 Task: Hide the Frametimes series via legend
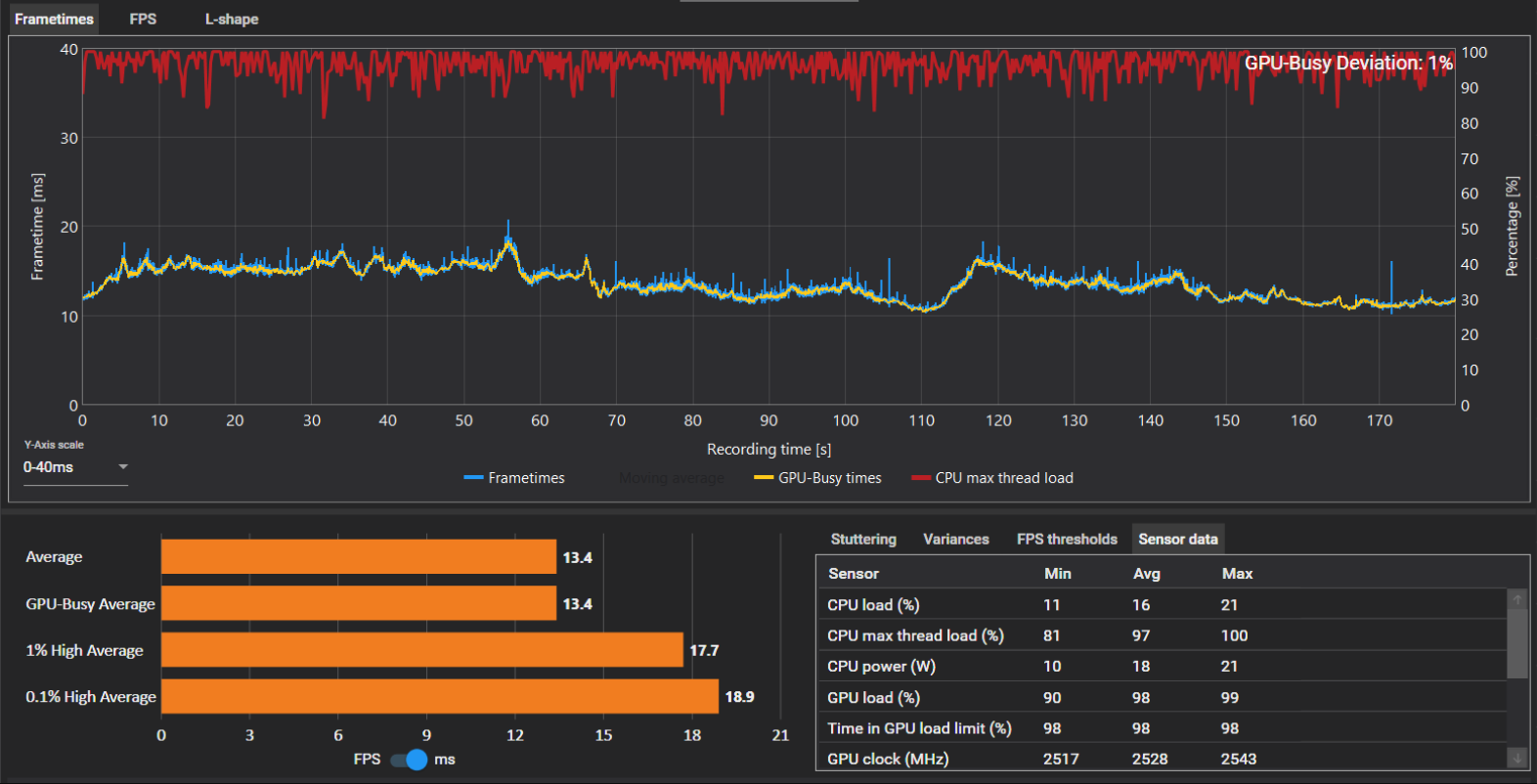click(514, 478)
